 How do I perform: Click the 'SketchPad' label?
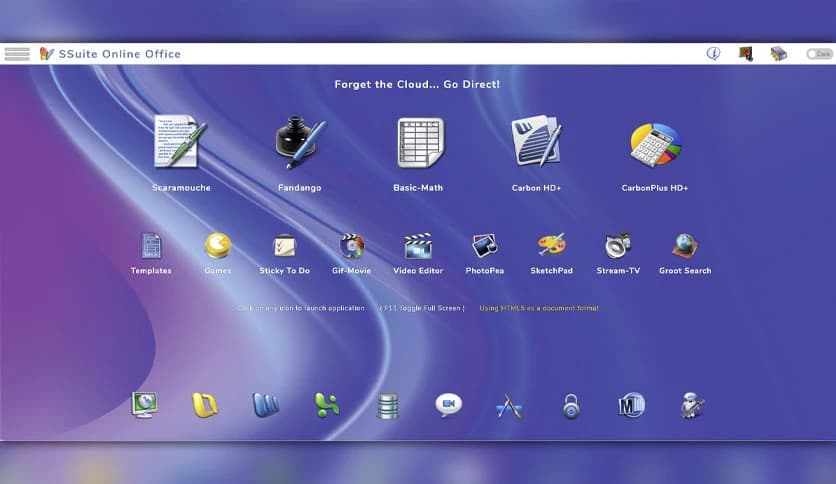click(x=552, y=271)
